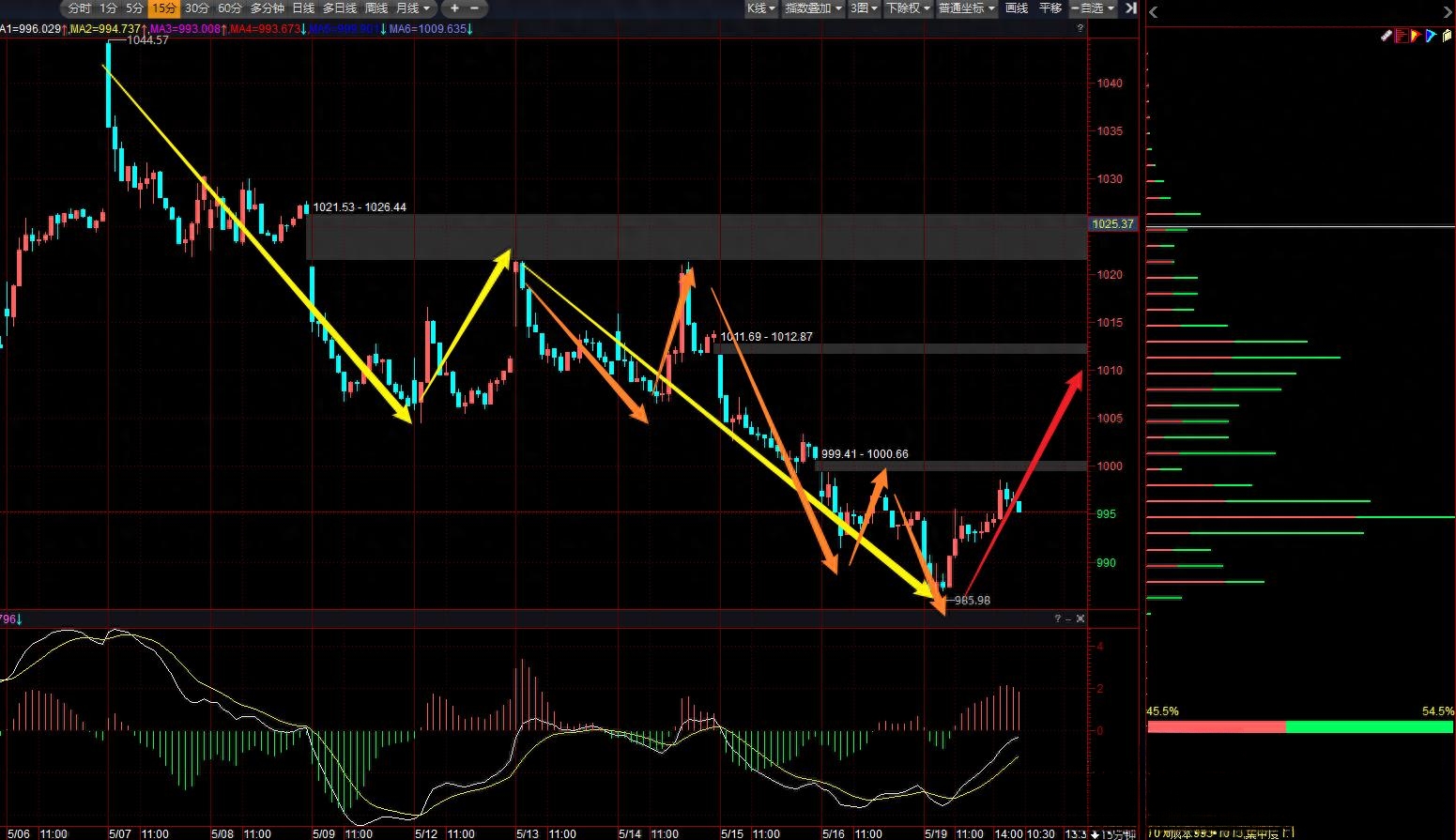Activate the 画线 drawing tools
Viewport: 1456px width, 840px height.
click(x=1017, y=8)
